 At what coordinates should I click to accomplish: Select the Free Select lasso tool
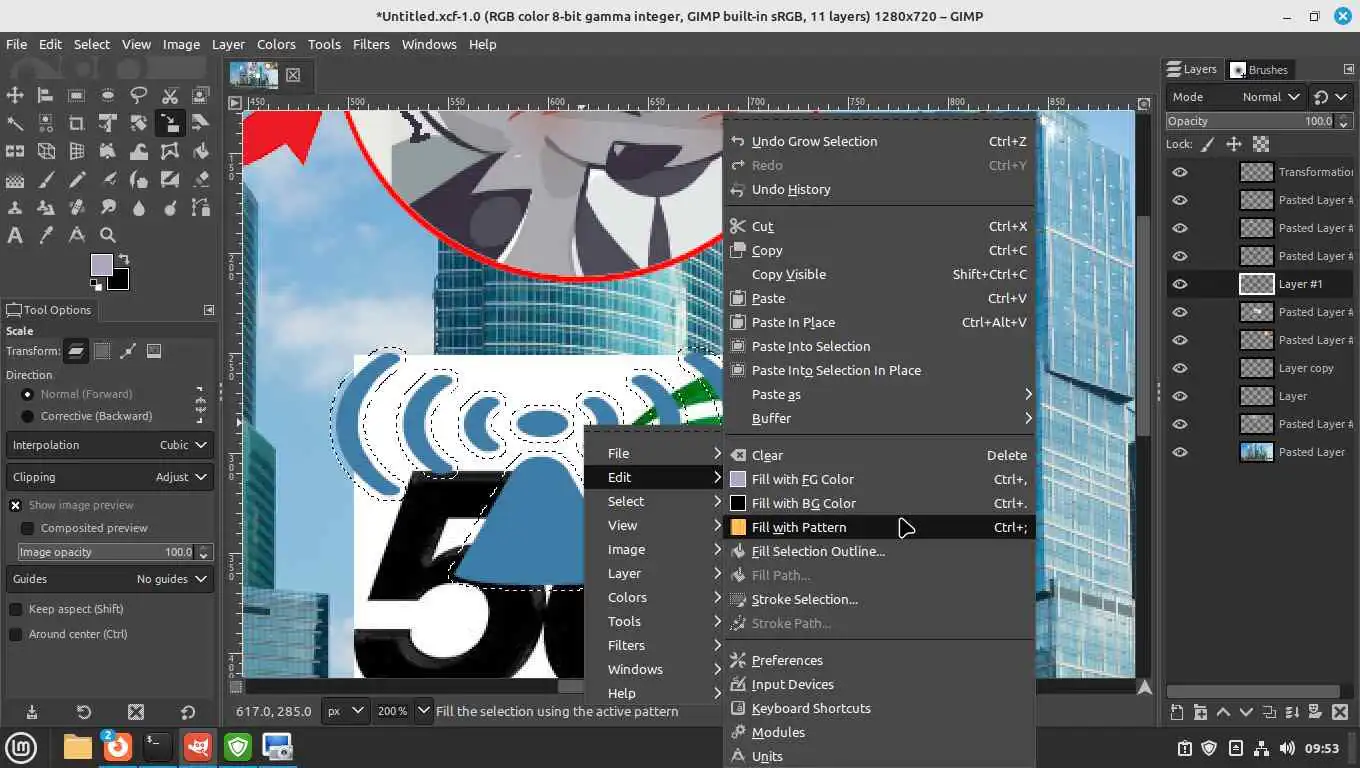tap(138, 95)
